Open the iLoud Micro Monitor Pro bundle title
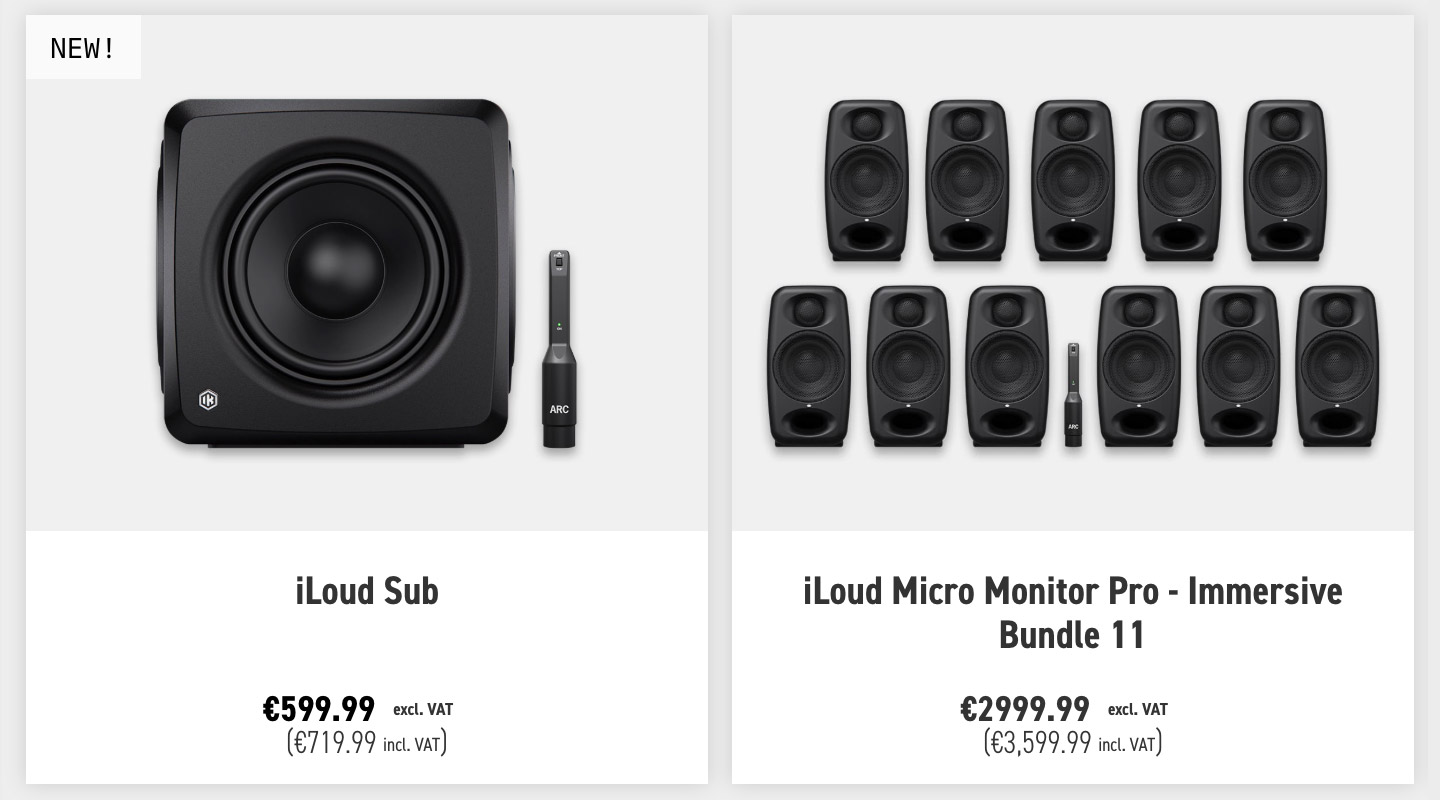 tap(1072, 612)
